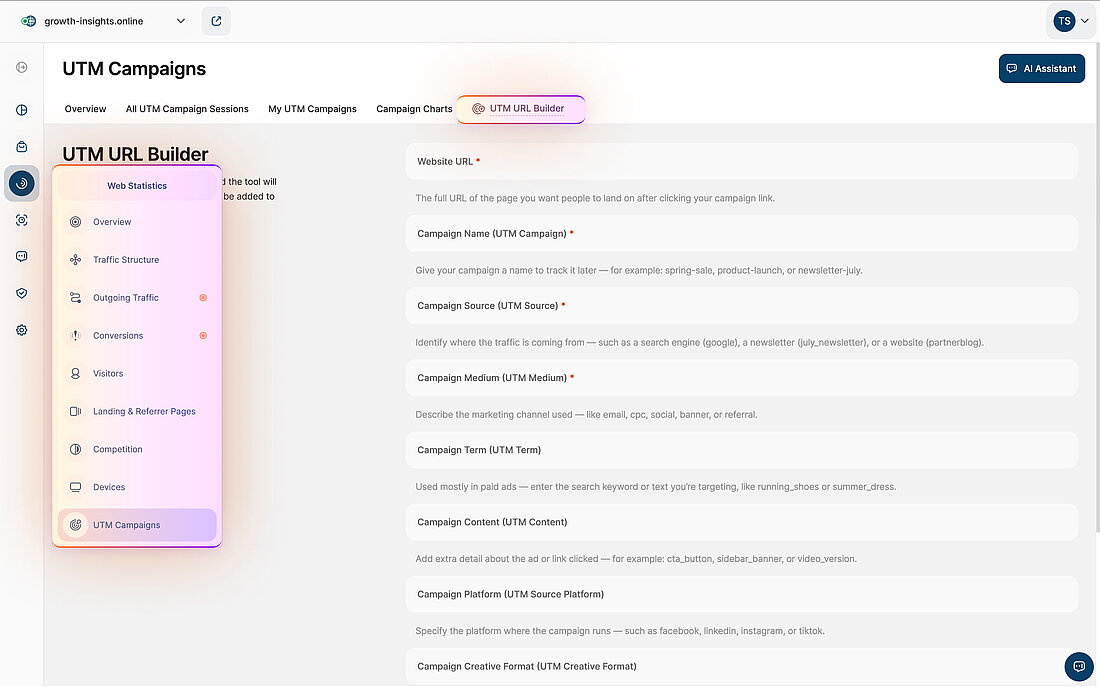Switch to the My UTM Campaigns tab
Screen dimensions: 1100x687
tap(312, 108)
